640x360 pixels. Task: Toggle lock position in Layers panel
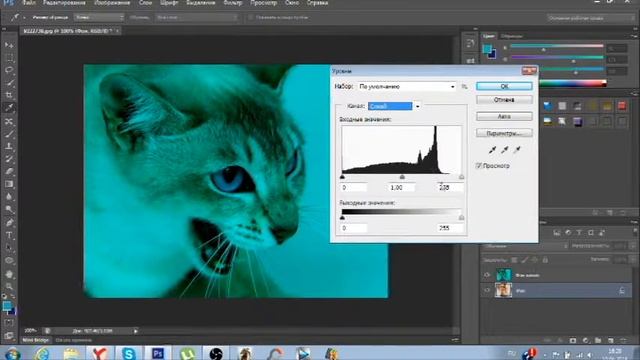pos(535,260)
